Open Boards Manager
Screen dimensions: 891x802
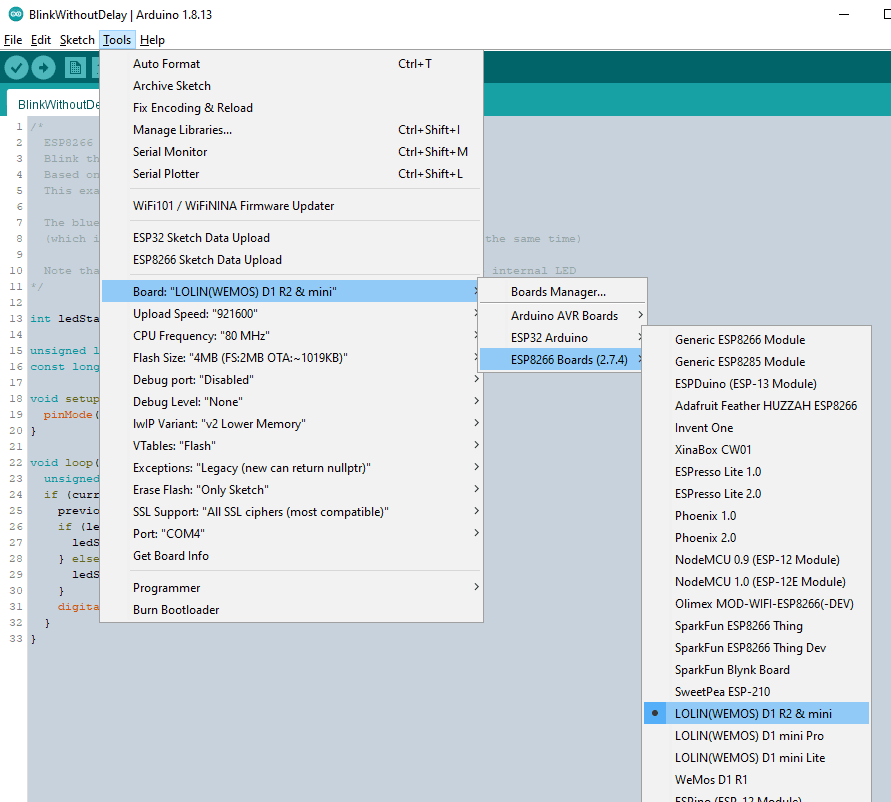click(x=558, y=292)
